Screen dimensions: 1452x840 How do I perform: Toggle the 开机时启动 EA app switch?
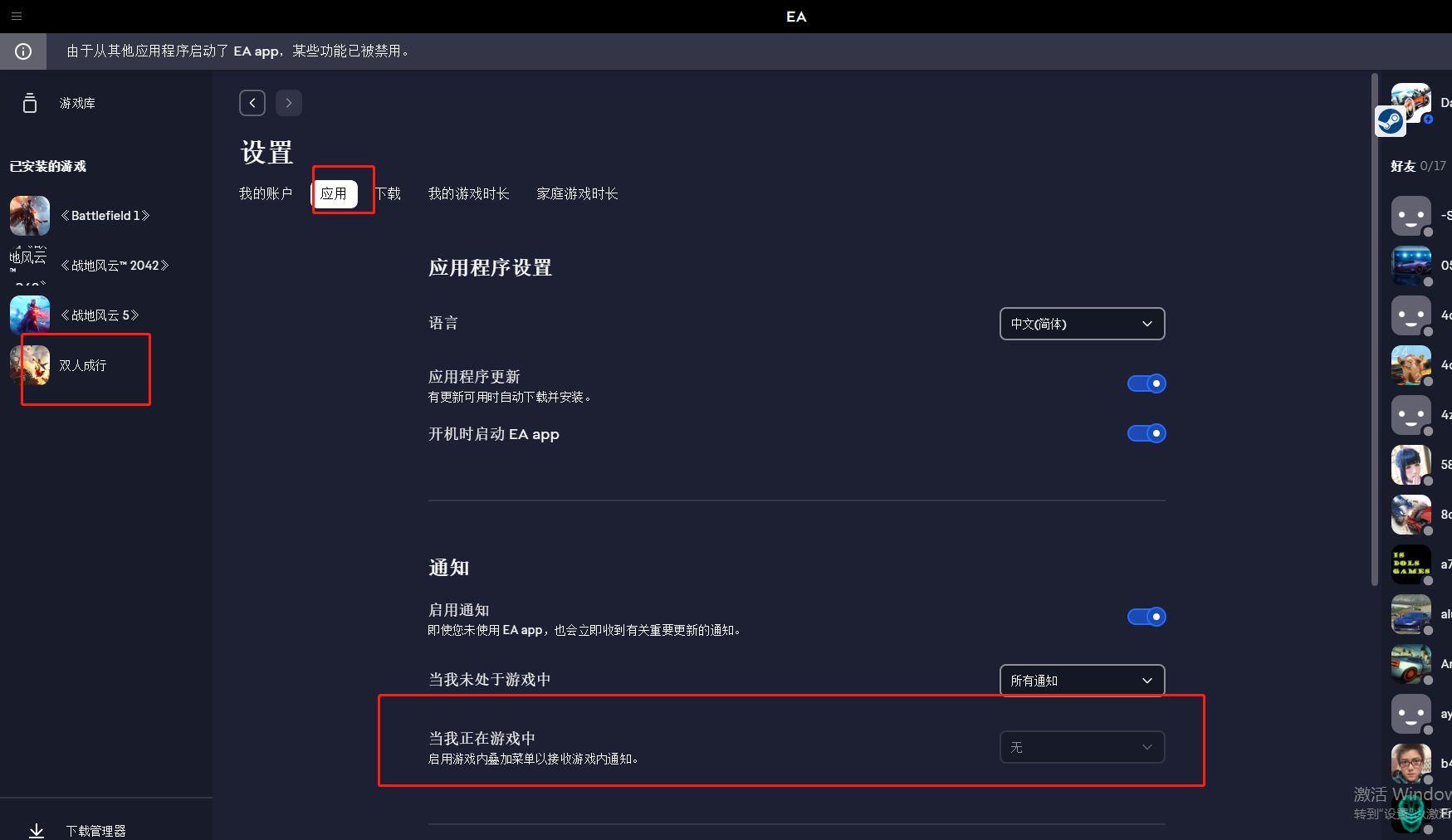tap(1146, 433)
